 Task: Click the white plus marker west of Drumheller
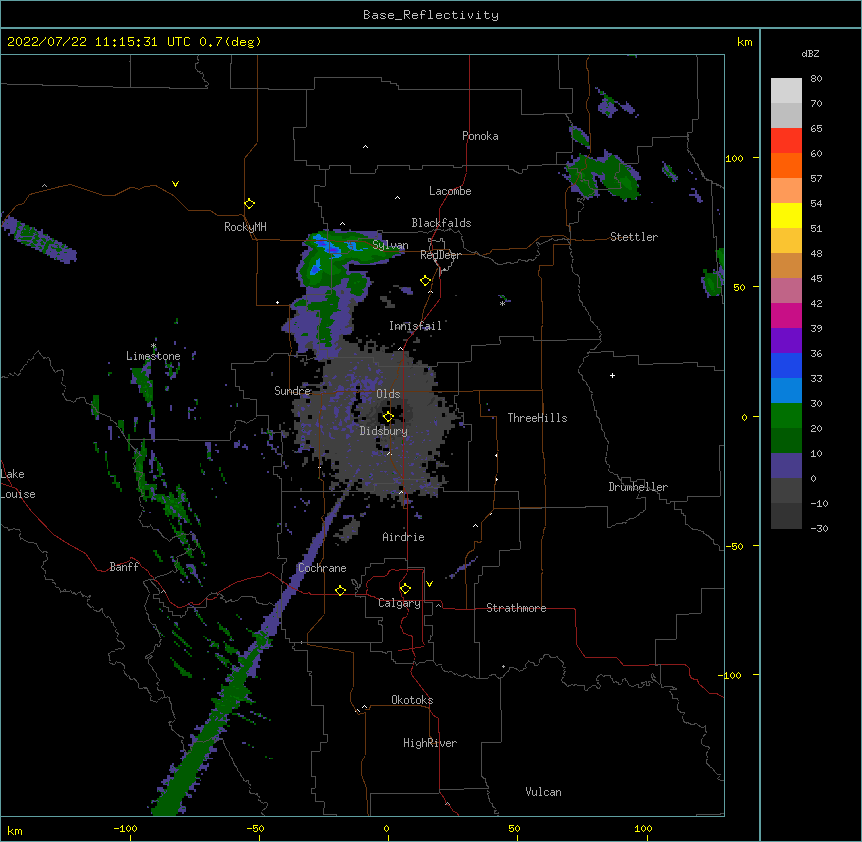tap(612, 375)
